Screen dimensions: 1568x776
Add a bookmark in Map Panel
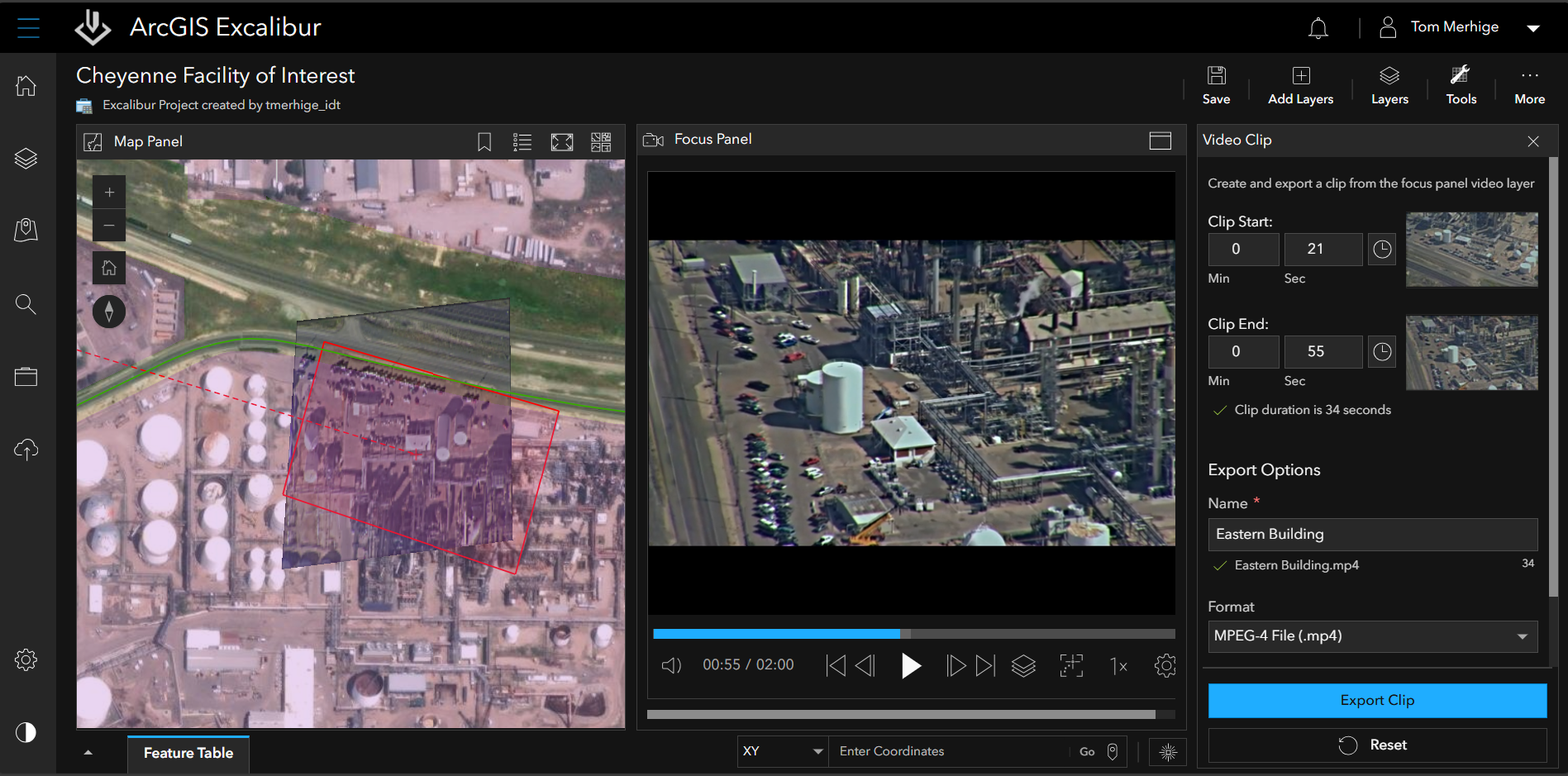point(484,142)
